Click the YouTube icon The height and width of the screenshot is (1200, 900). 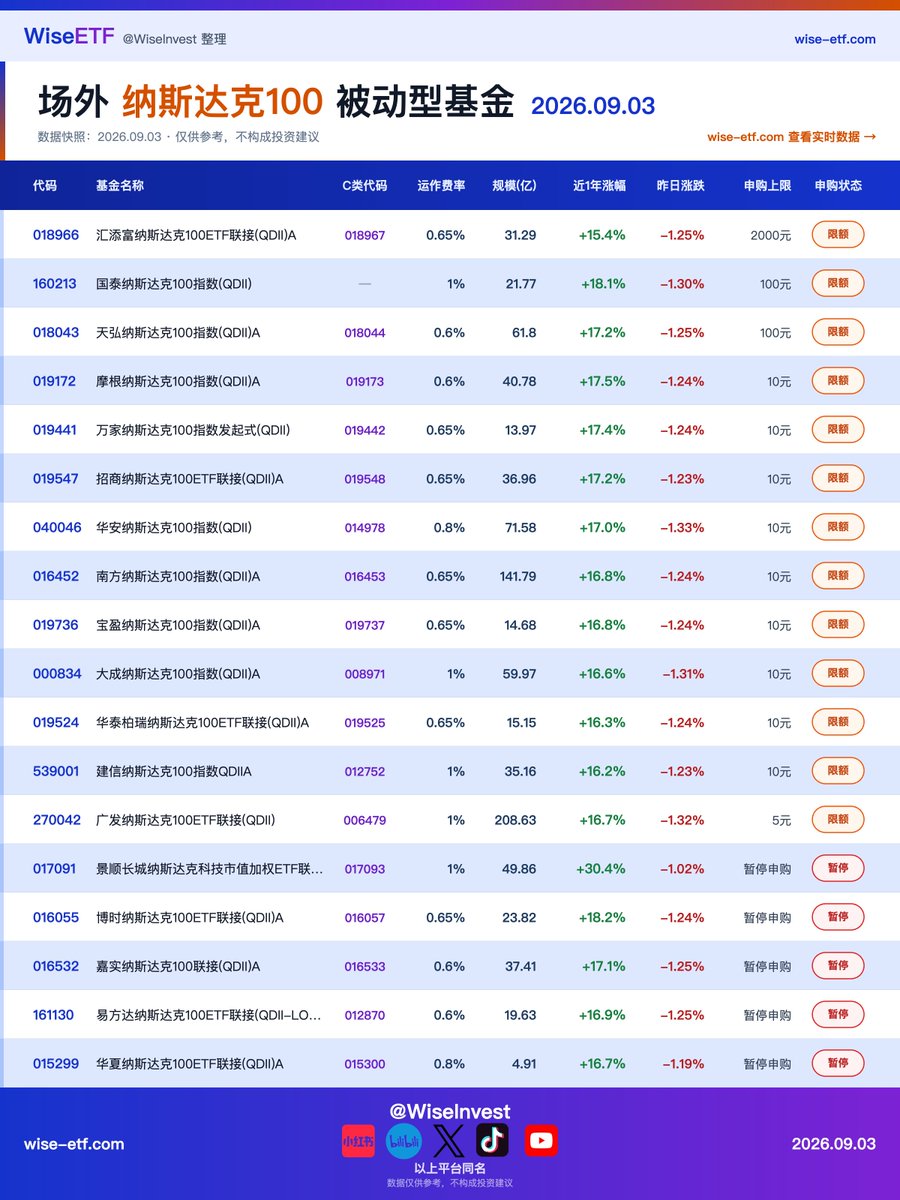click(x=541, y=1141)
